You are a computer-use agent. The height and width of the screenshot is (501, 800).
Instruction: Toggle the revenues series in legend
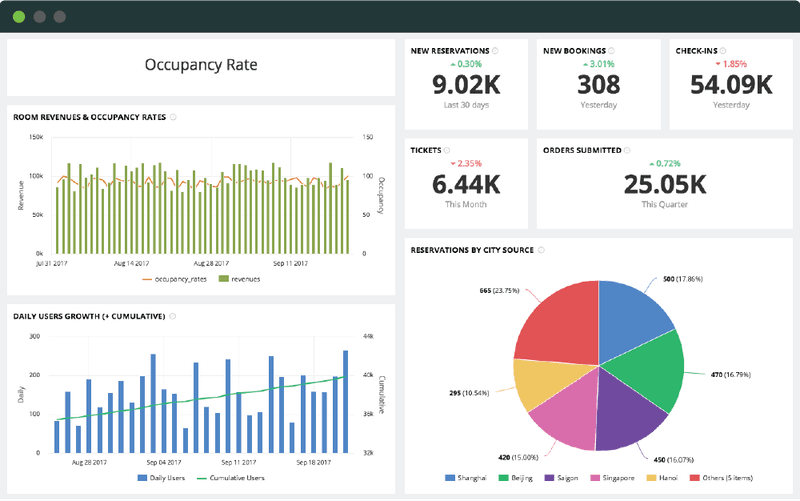239,279
